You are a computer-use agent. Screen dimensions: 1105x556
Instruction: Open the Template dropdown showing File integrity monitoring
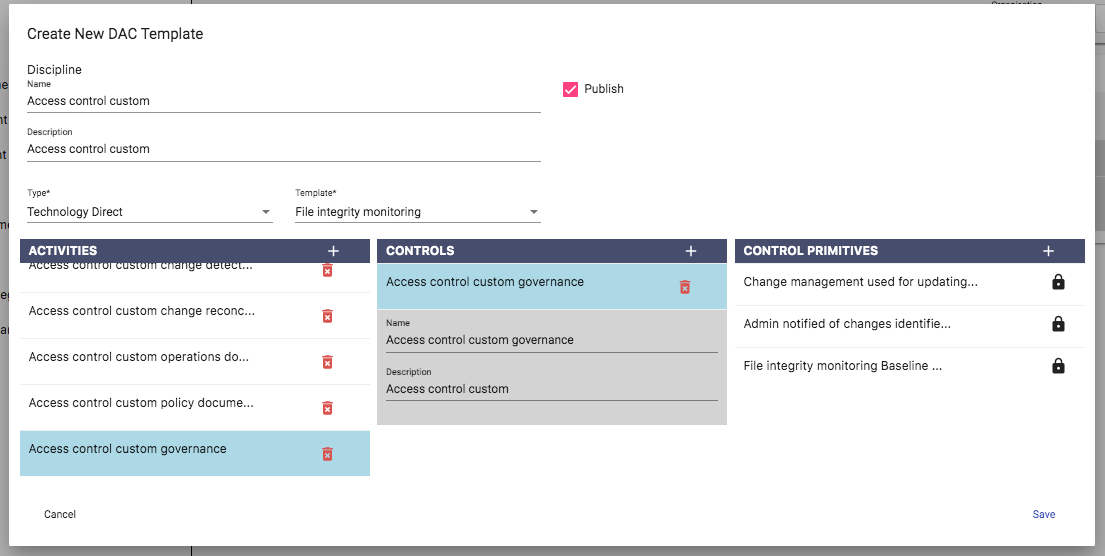418,212
